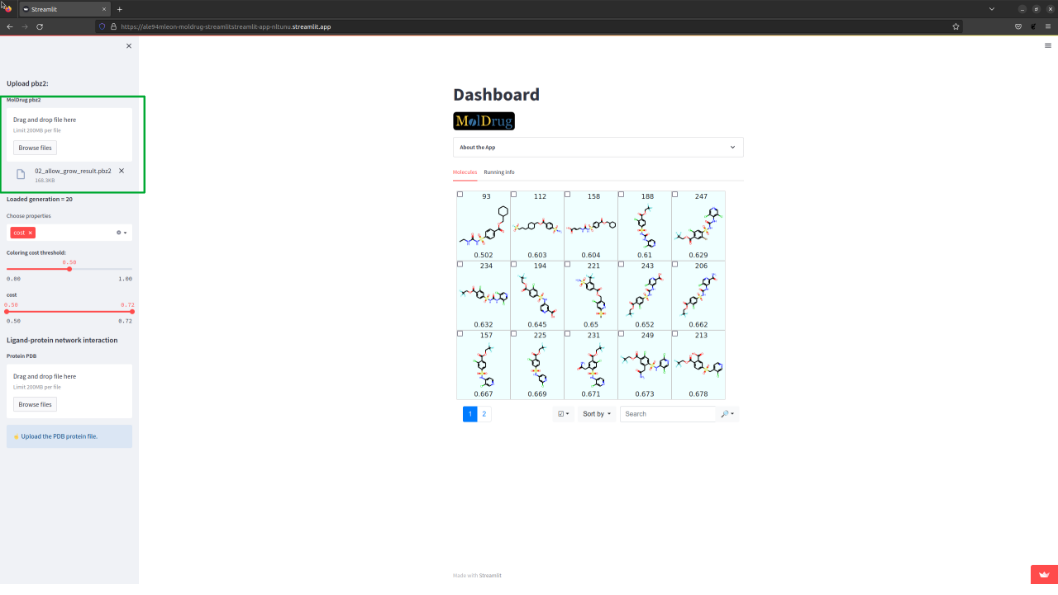This screenshot has height=595, width=1058.
Task: Switch to the Running info tab
Action: pos(499,172)
